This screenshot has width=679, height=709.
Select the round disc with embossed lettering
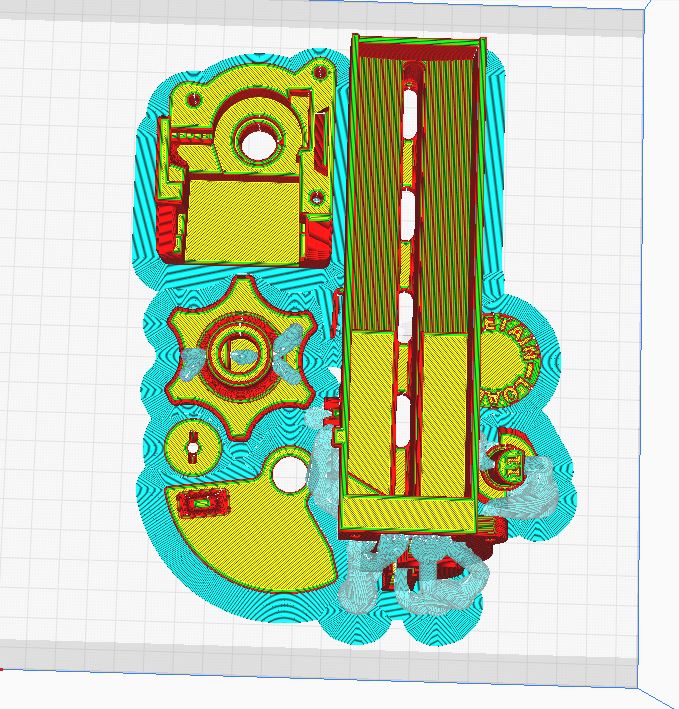[511, 359]
